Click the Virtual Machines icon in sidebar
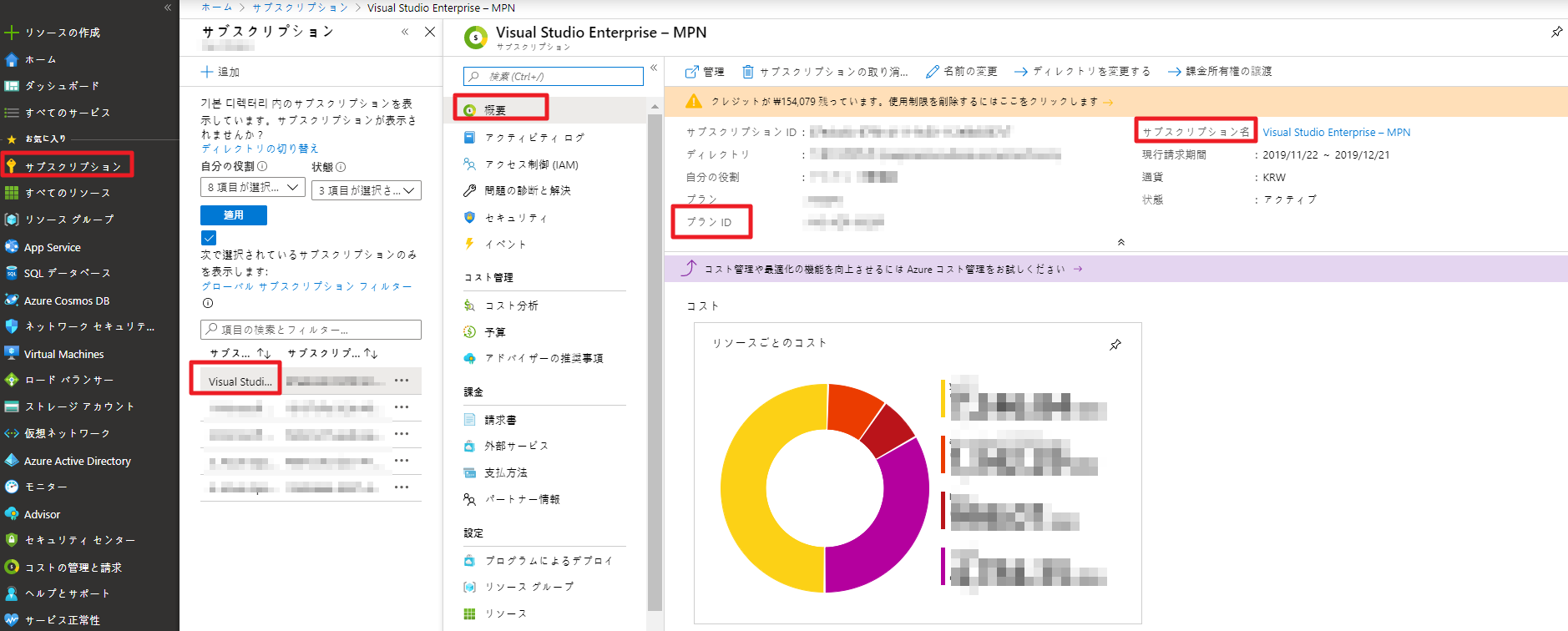 pyautogui.click(x=12, y=354)
